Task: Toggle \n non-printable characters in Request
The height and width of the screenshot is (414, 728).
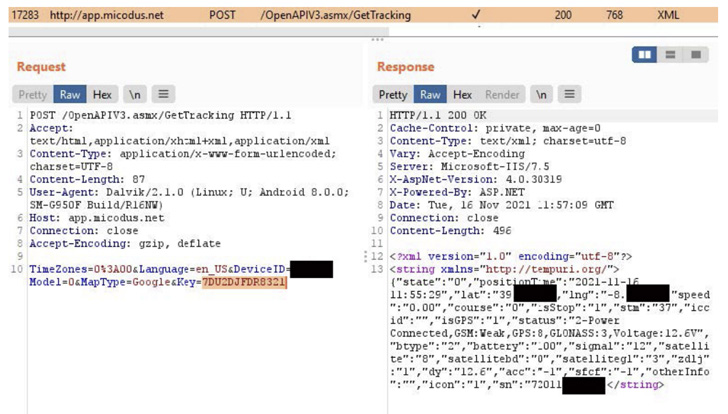Action: 134,95
